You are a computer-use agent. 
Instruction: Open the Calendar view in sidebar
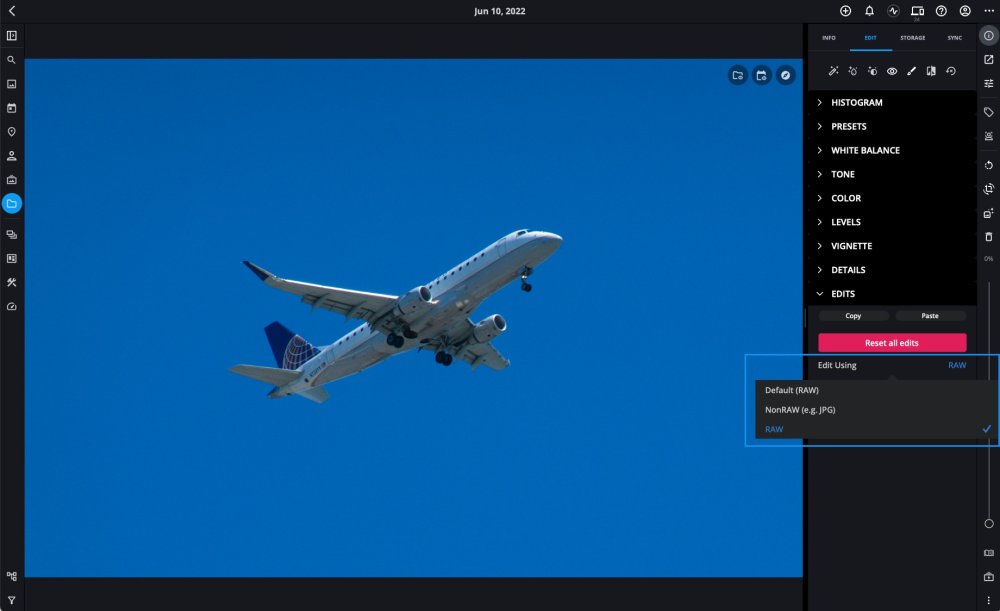(x=11, y=108)
